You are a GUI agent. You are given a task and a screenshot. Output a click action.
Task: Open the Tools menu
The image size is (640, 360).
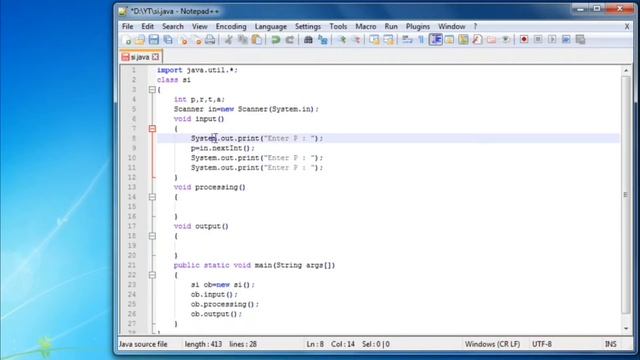pos(338,27)
